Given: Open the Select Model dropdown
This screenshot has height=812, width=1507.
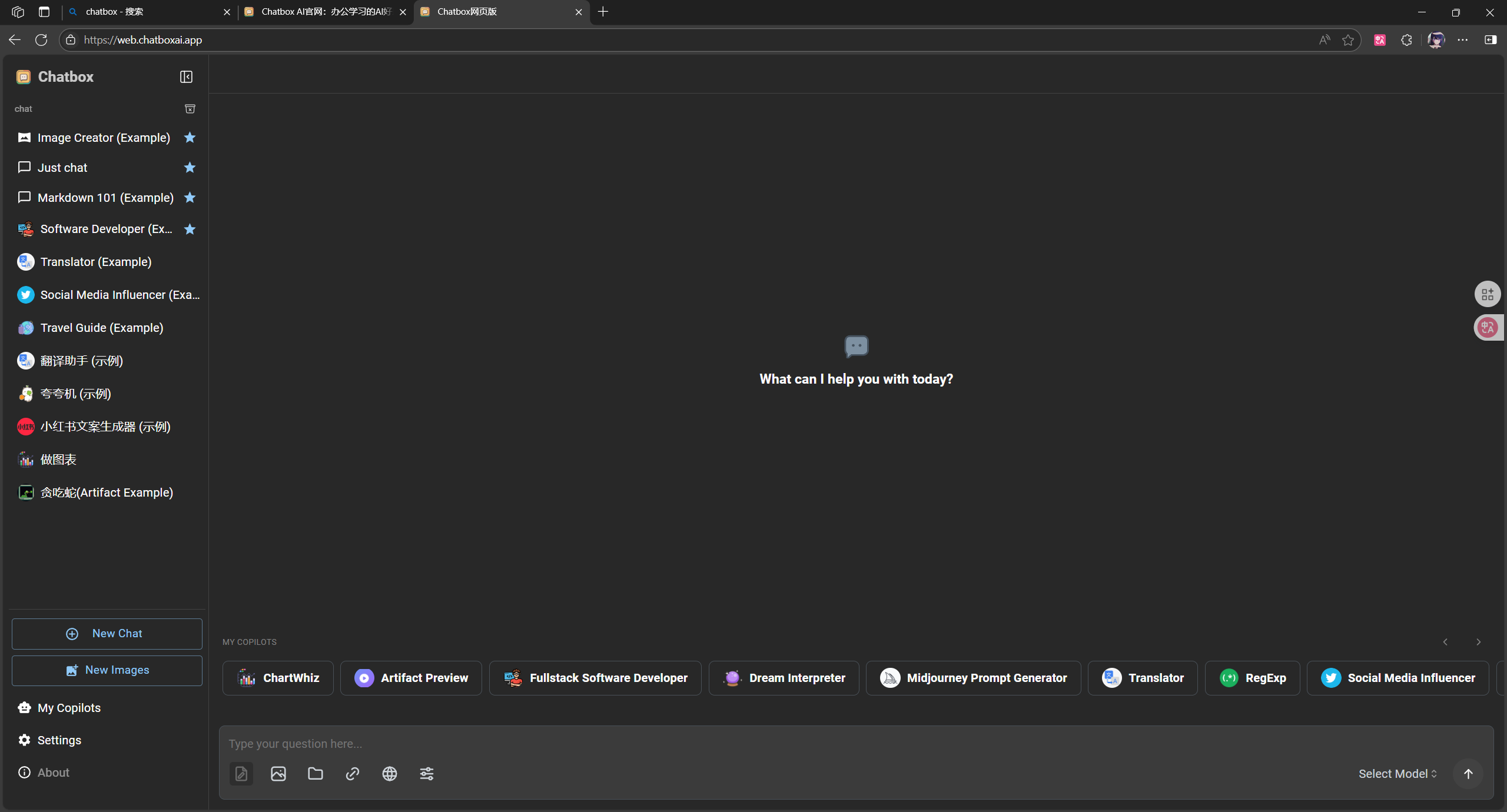Looking at the screenshot, I should pyautogui.click(x=1398, y=774).
